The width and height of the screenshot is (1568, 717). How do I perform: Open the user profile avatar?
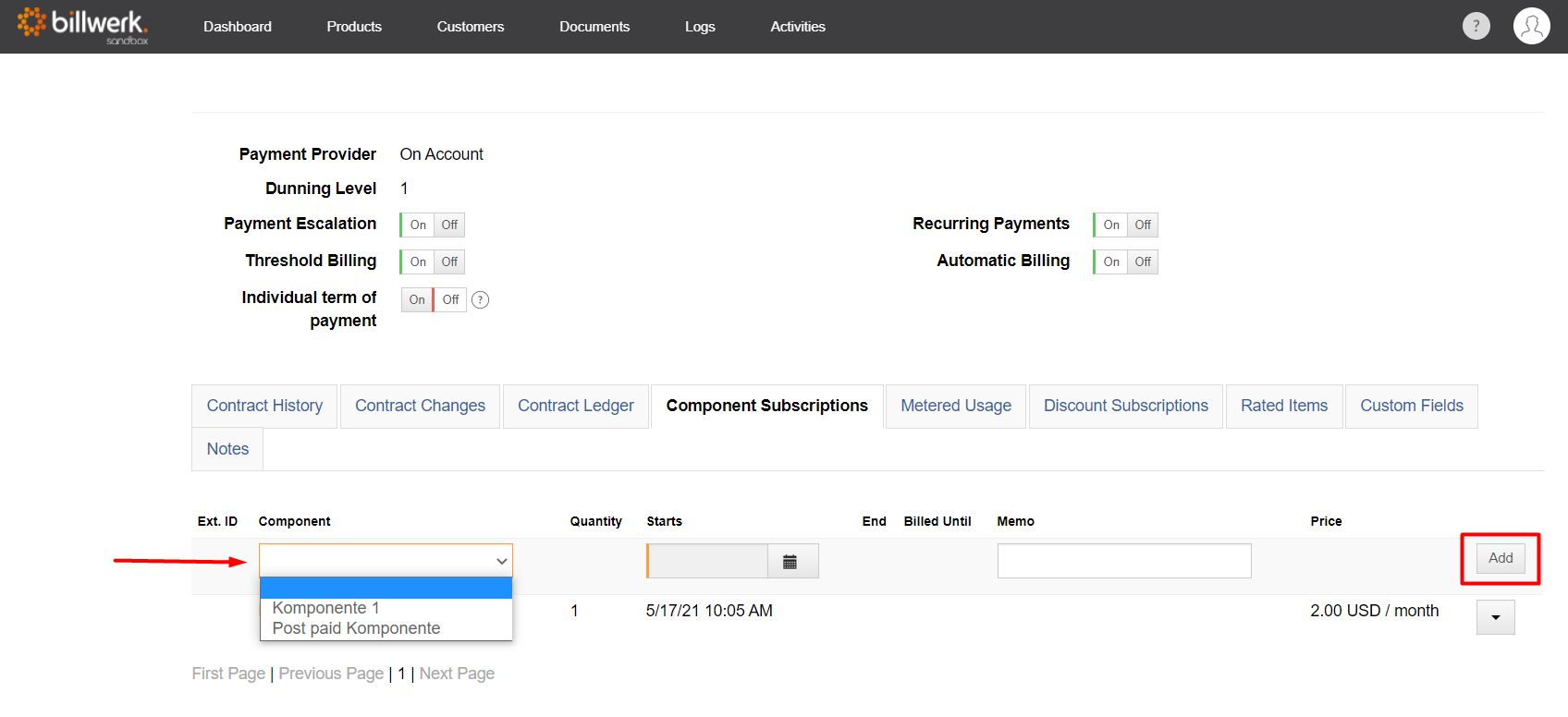[x=1531, y=26]
